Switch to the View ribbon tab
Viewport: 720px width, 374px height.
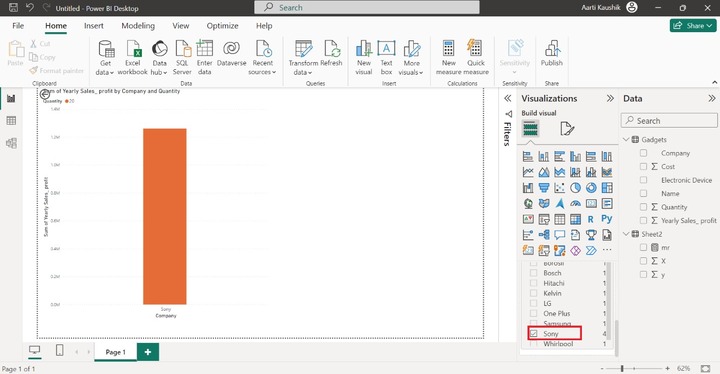(x=180, y=26)
